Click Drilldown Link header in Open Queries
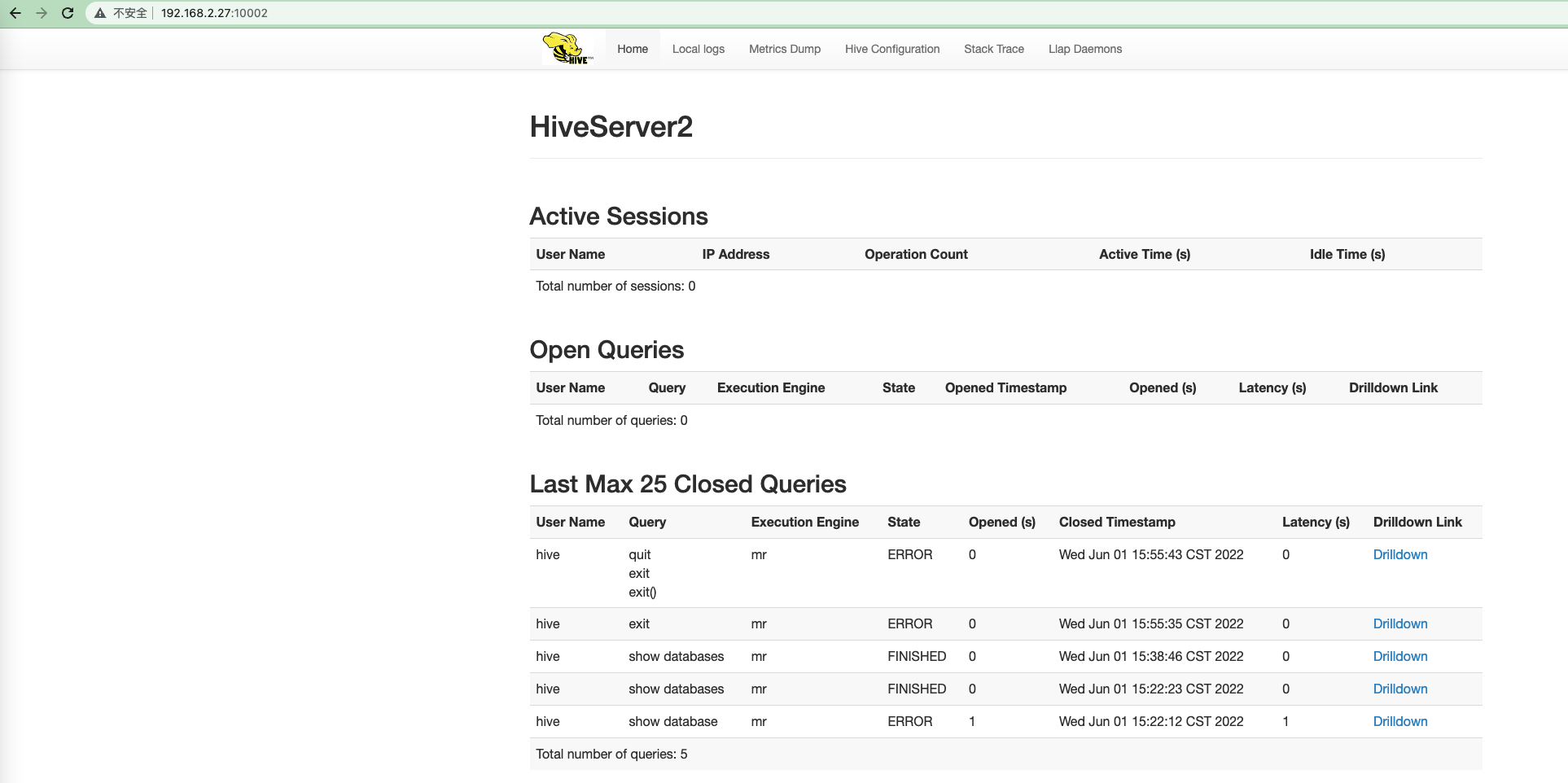 point(1393,387)
